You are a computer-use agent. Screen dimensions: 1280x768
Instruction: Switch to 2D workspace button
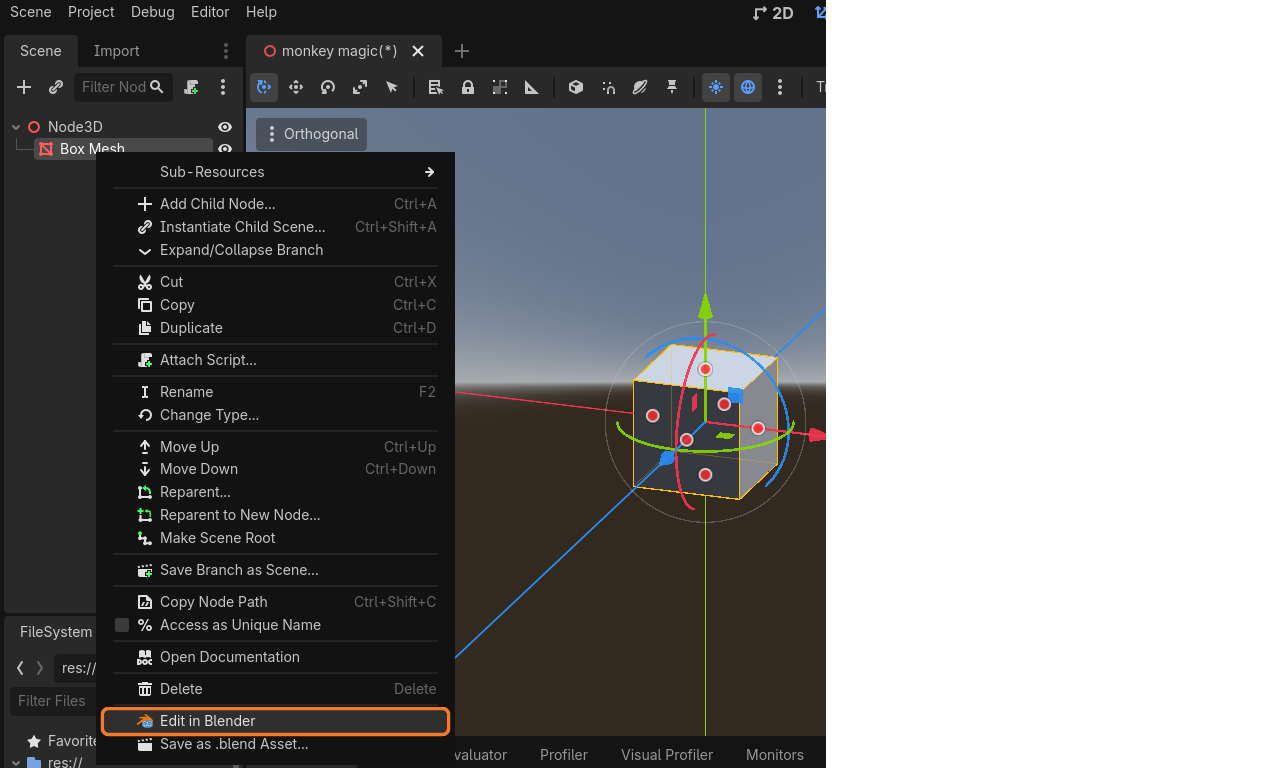pos(773,12)
